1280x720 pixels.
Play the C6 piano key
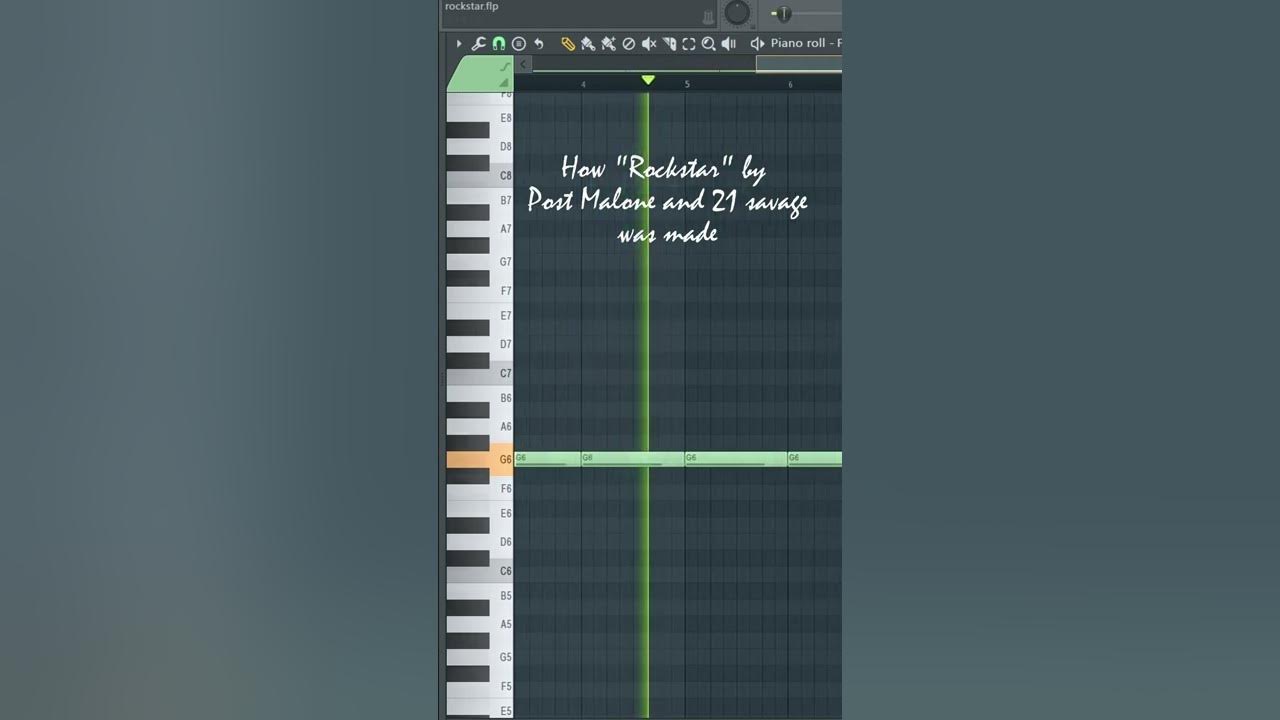[x=479, y=572]
